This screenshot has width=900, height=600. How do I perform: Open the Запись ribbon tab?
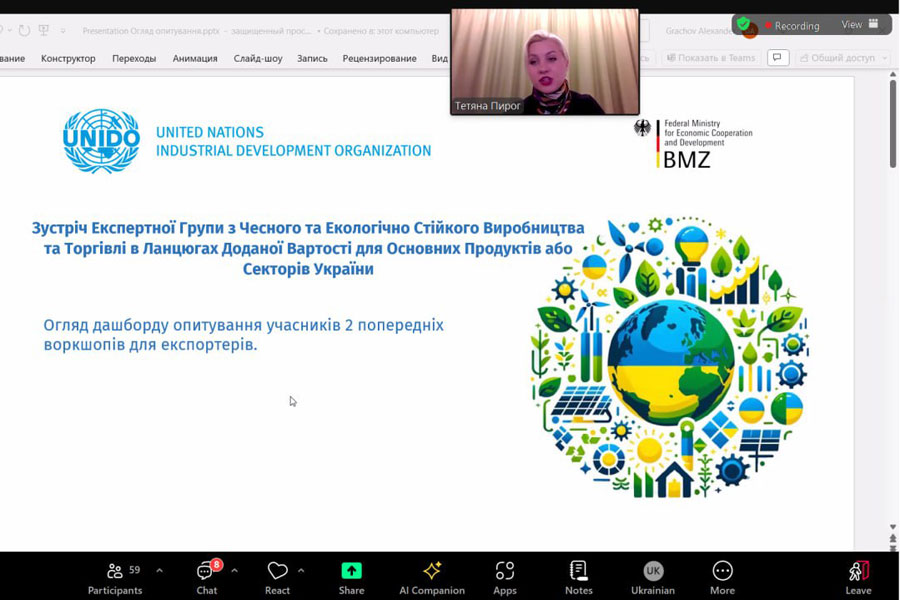click(312, 58)
